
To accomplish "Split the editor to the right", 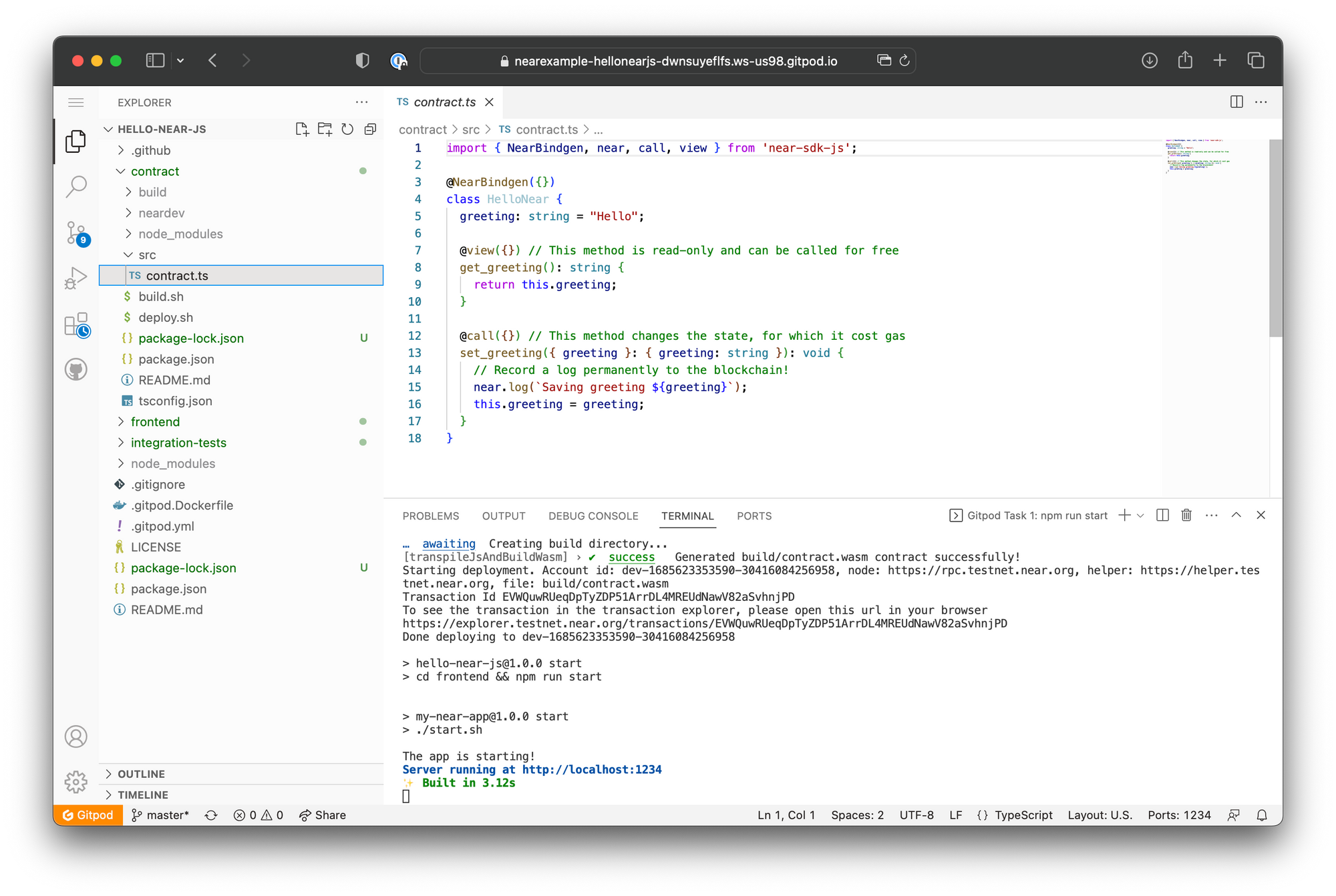I will pos(1236,101).
